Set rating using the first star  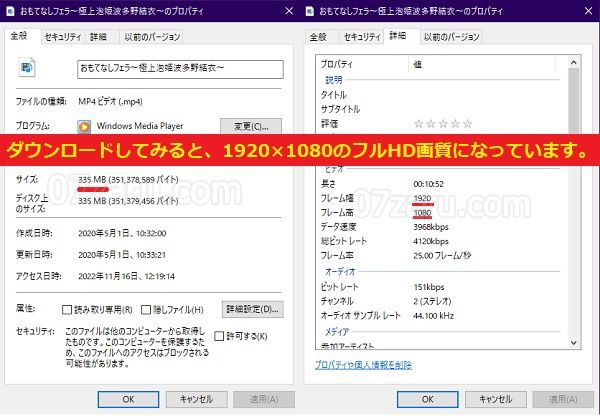coord(419,124)
